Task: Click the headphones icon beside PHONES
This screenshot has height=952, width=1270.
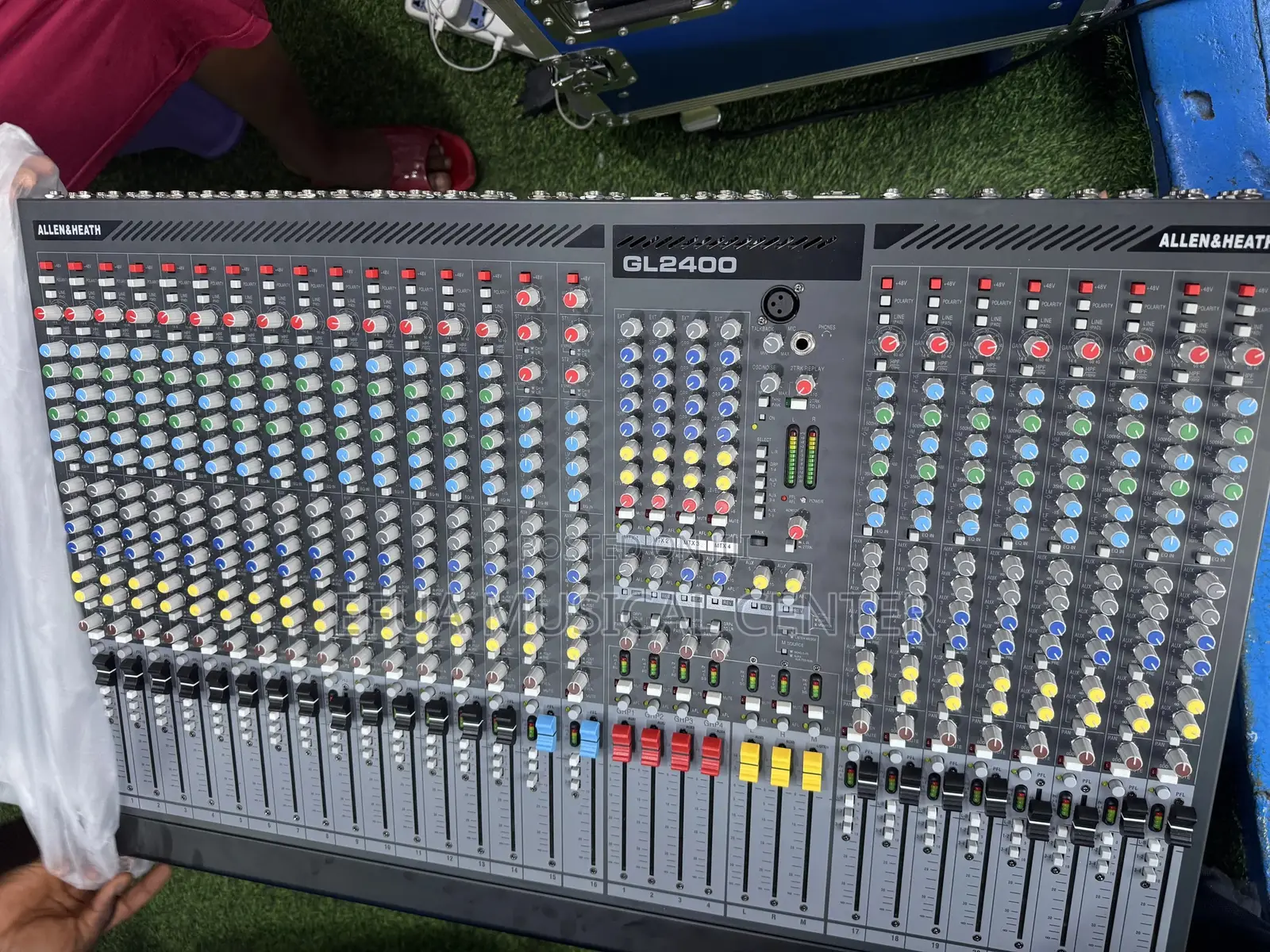Action: pyautogui.click(x=826, y=334)
